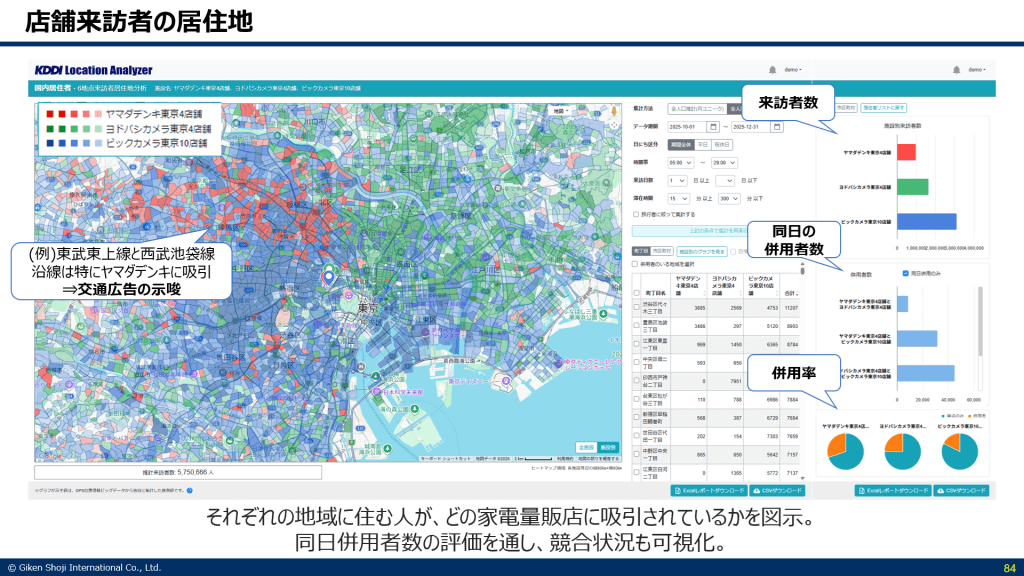Open the left demo account dropdown
1024x576 pixels.
[793, 70]
